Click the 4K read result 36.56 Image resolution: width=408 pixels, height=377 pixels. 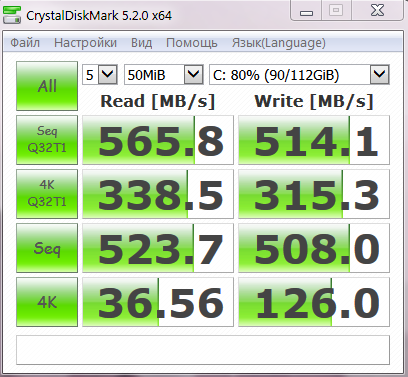click(158, 302)
